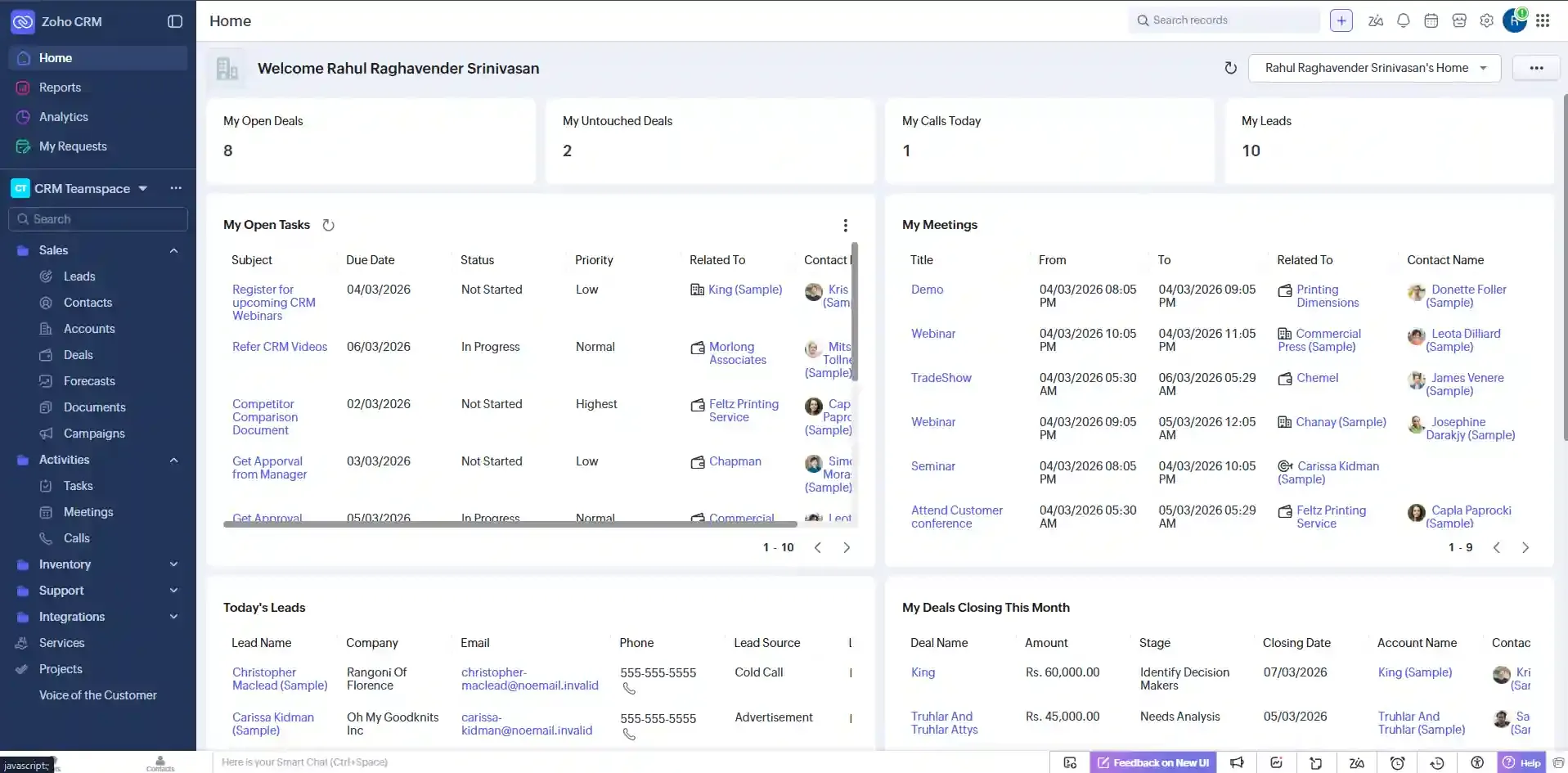Open Home in the sidebar
The width and height of the screenshot is (1568, 773).
tap(98, 58)
